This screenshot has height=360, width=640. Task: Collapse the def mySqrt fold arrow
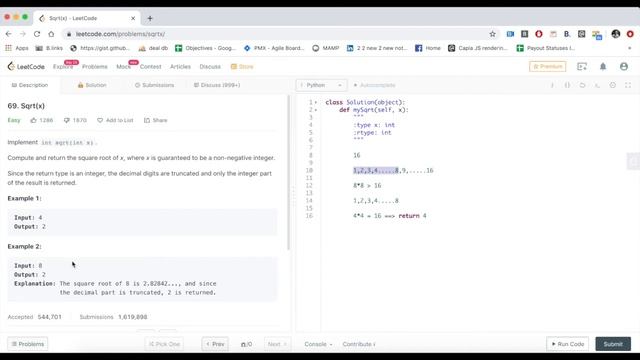(316, 110)
